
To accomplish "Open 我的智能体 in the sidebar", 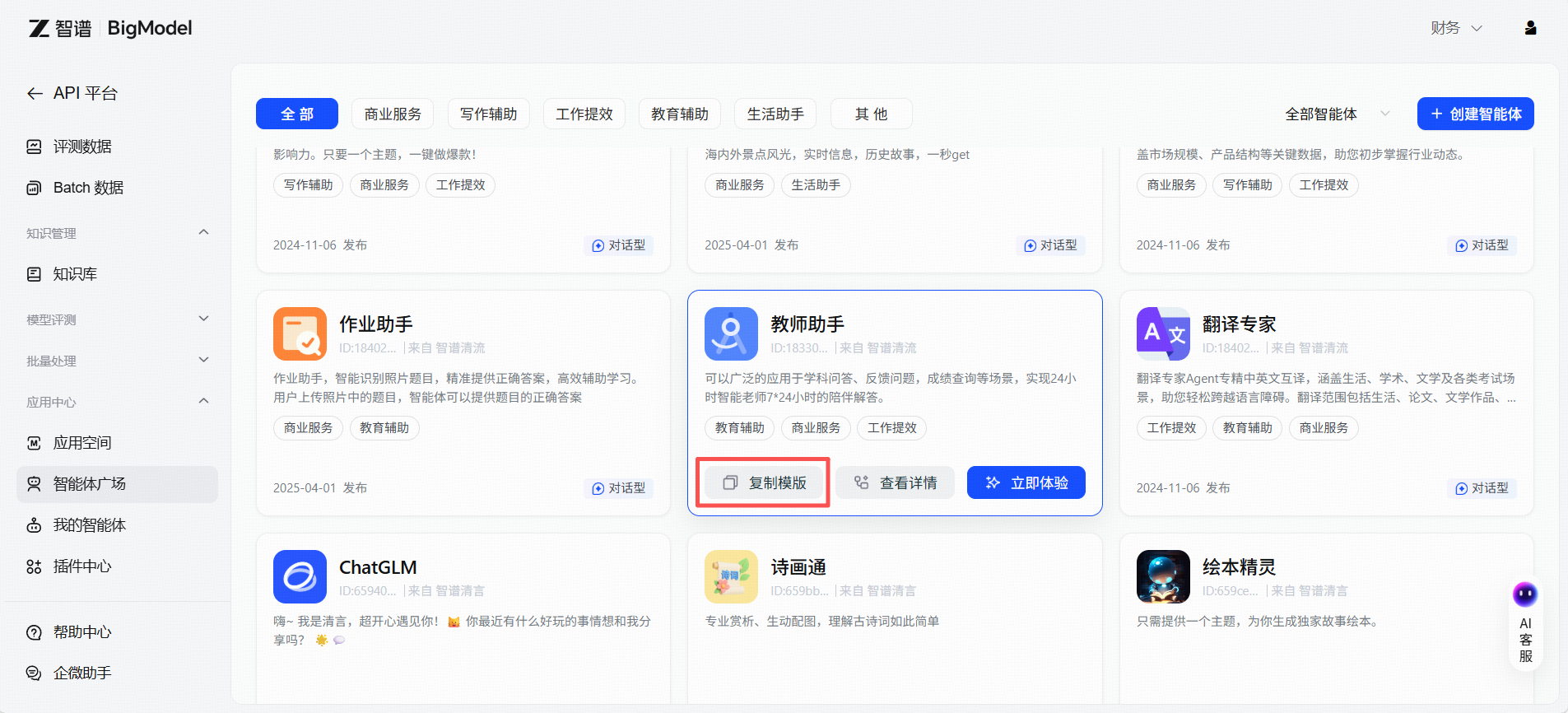I will tap(89, 525).
